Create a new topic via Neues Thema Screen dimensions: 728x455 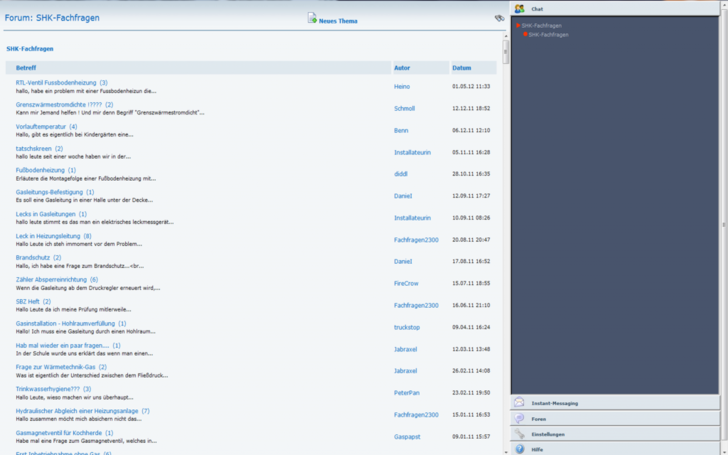tap(338, 19)
